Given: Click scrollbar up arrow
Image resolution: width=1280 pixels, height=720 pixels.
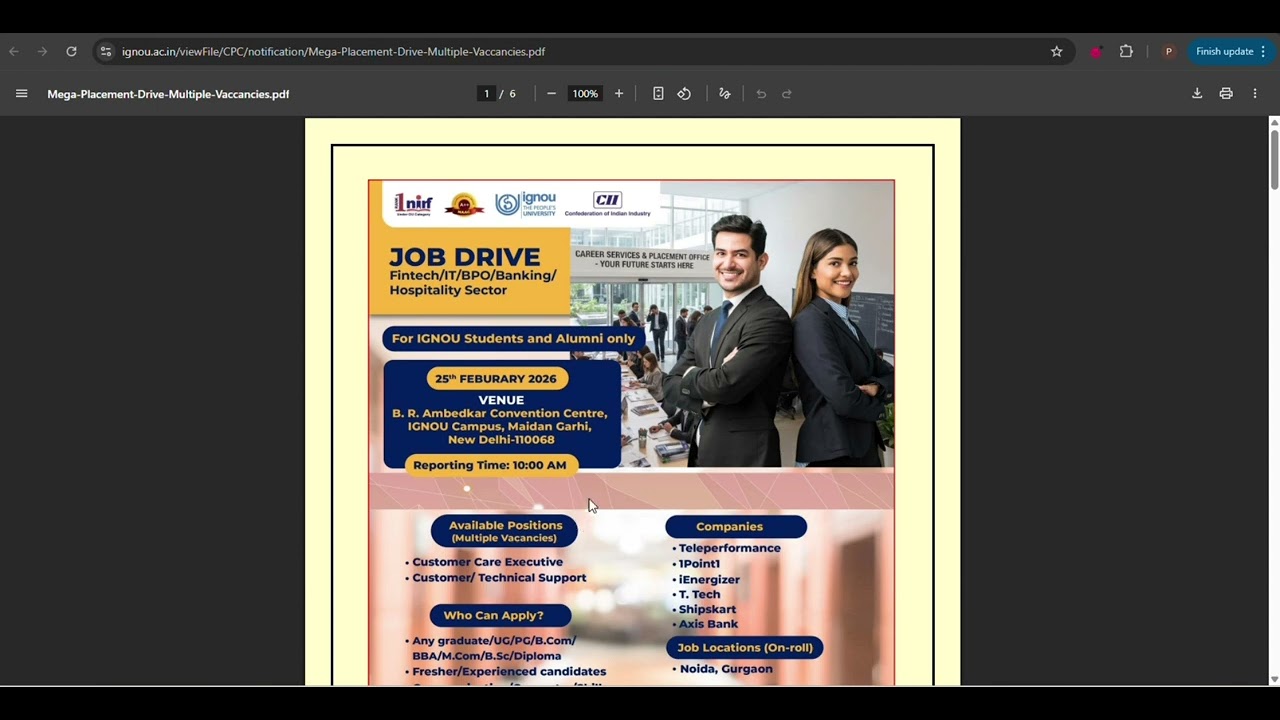Looking at the screenshot, I should click(1274, 122).
